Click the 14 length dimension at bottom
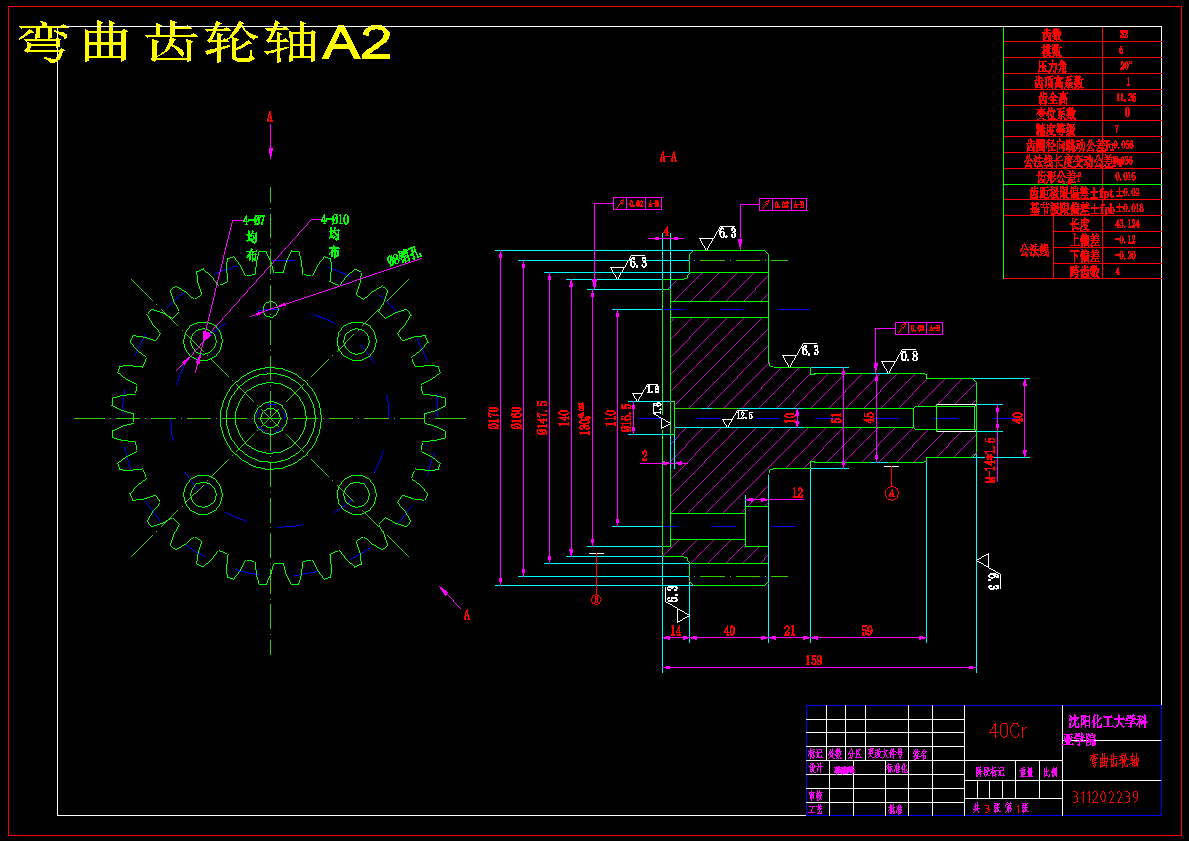Screen dimensions: 1189x841 676,630
